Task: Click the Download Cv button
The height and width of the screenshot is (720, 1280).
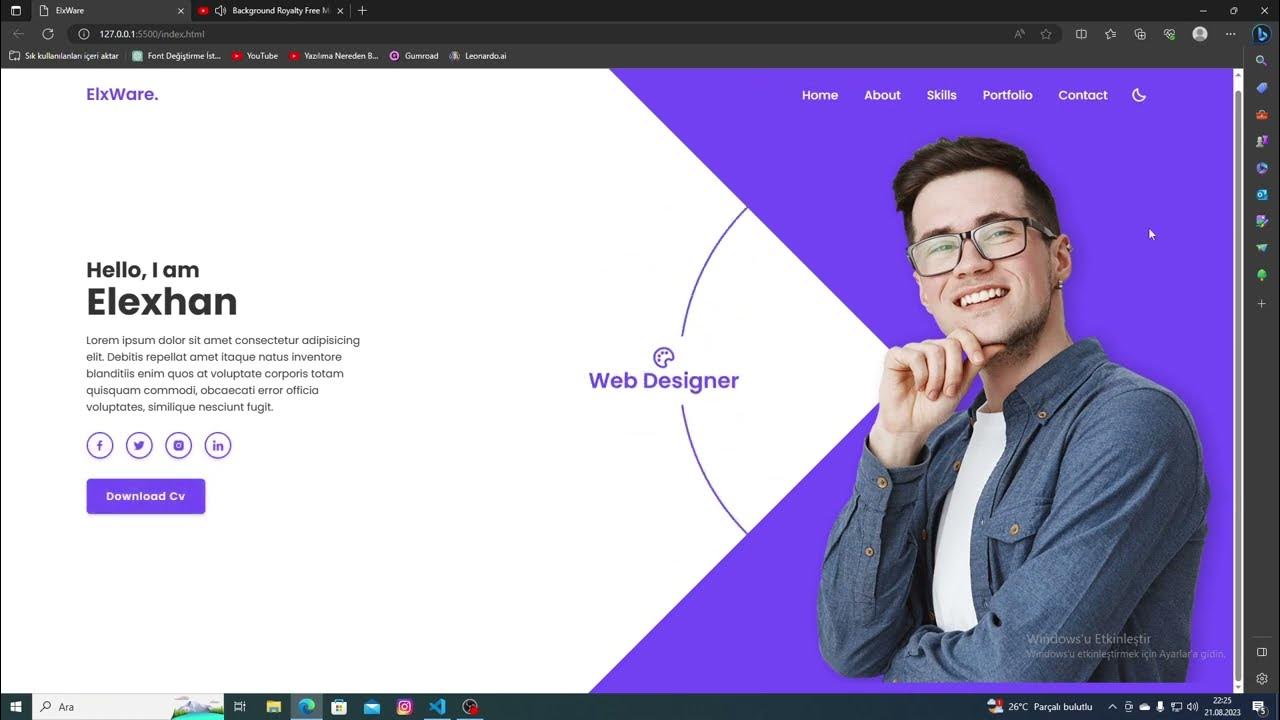Action: coord(146,496)
